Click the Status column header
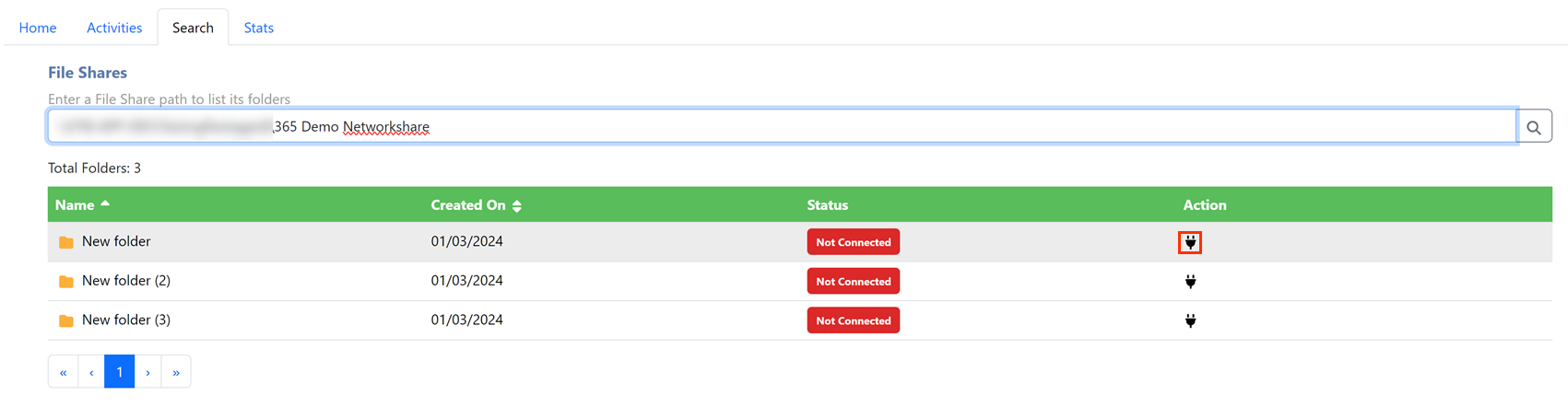The image size is (1568, 407). (x=827, y=205)
